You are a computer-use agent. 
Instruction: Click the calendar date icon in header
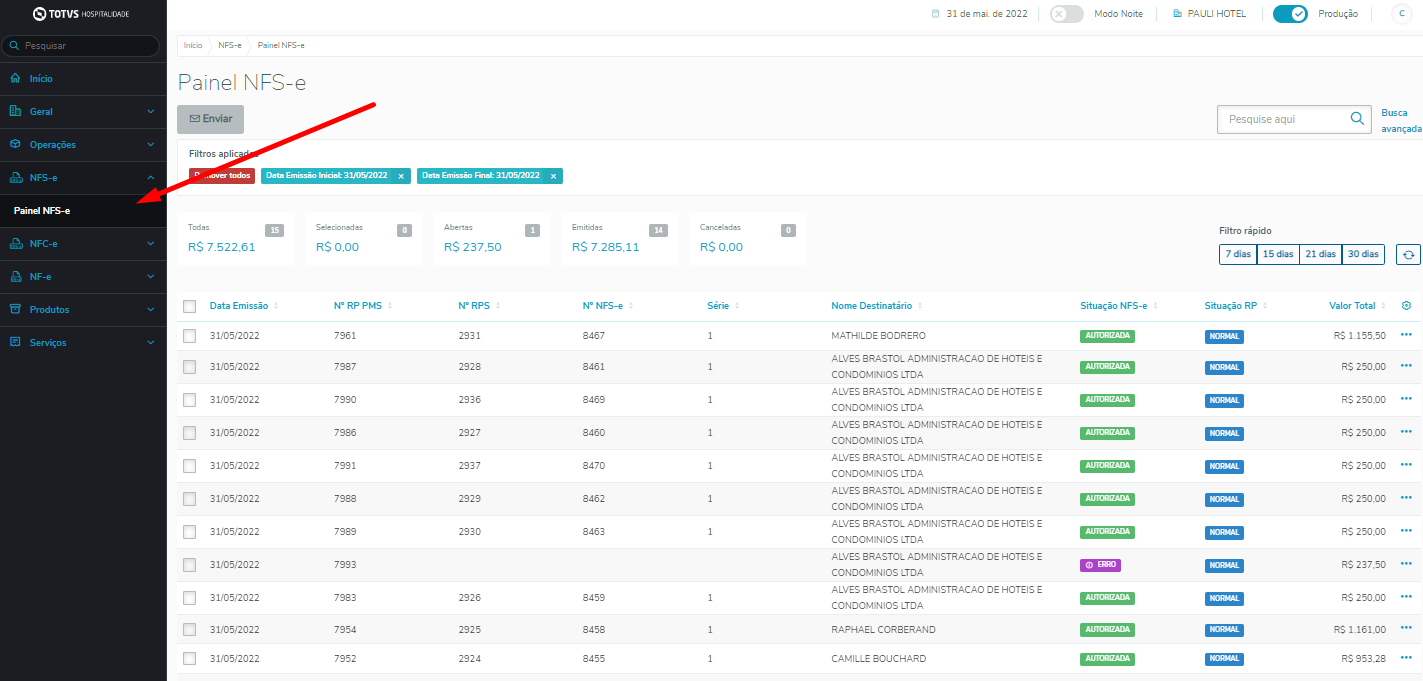point(936,14)
